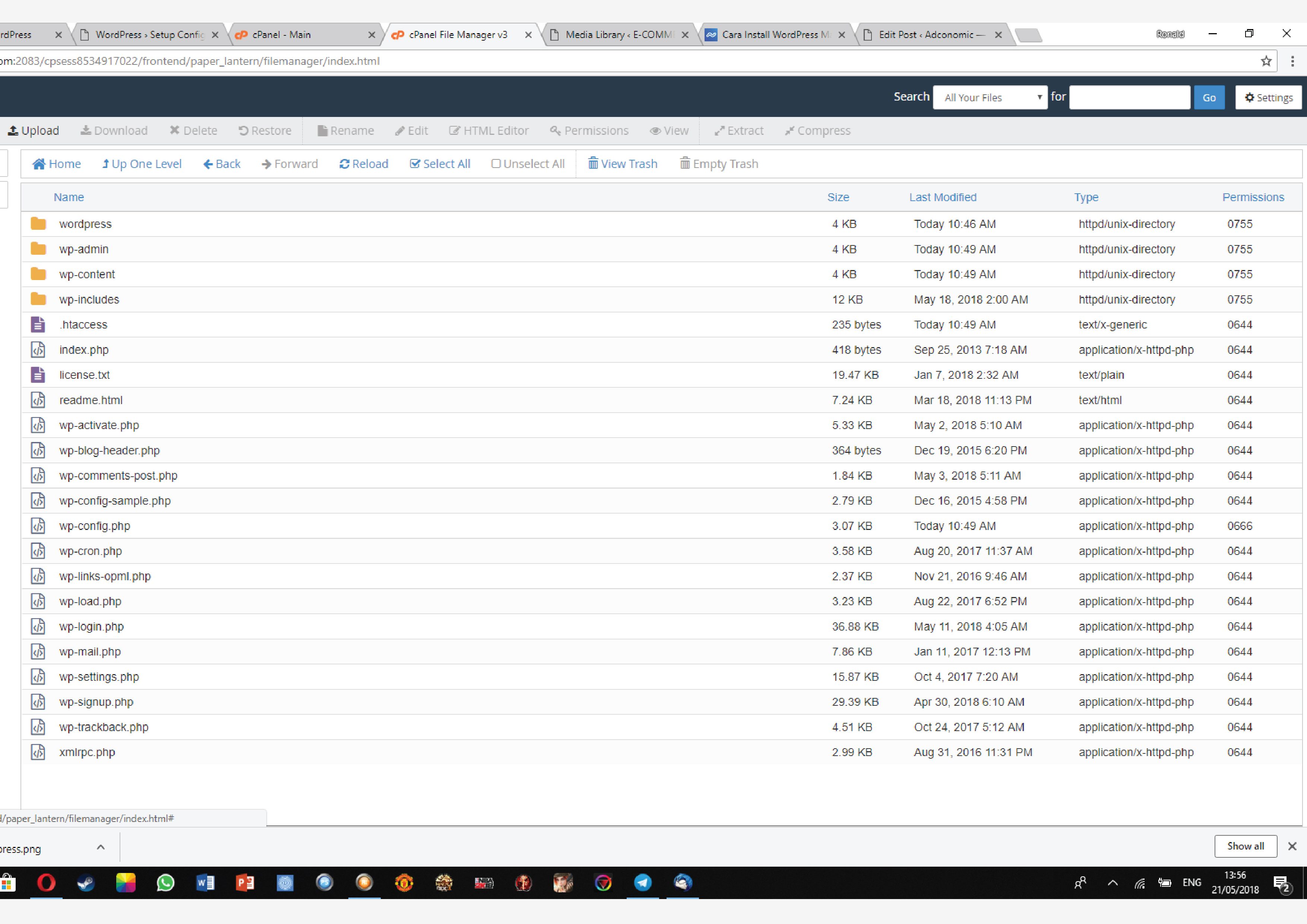Open the Permissions dialog from toolbar
The height and width of the screenshot is (924, 1307).
(589, 131)
